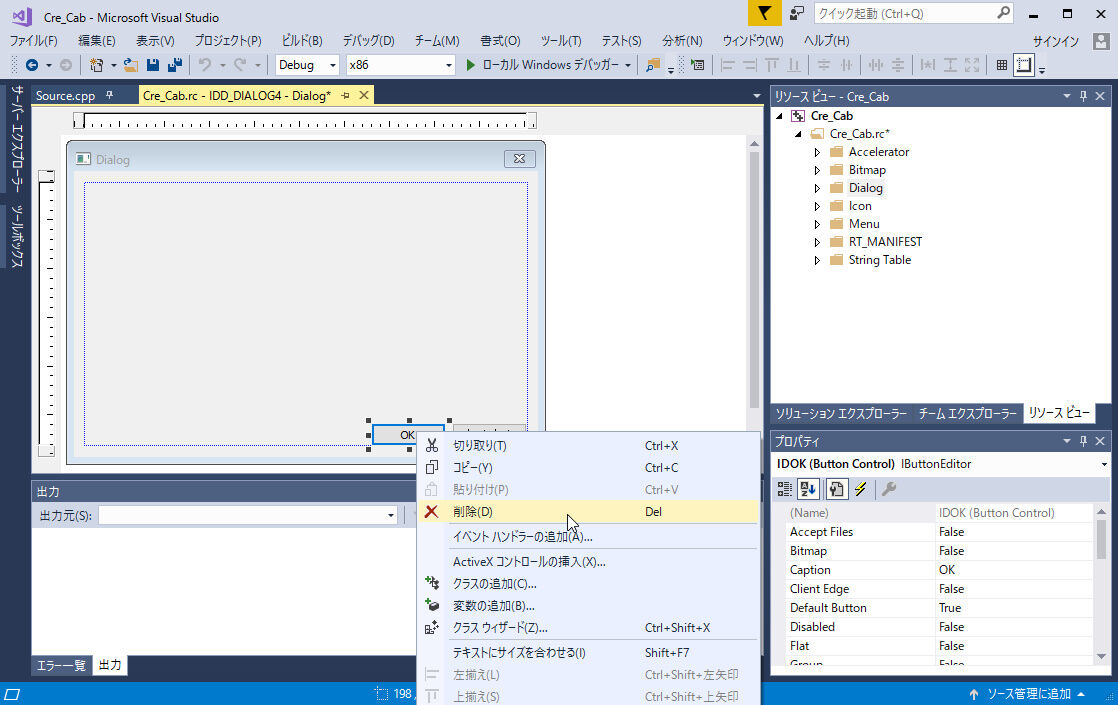Open the Format (書式) menu

point(500,41)
